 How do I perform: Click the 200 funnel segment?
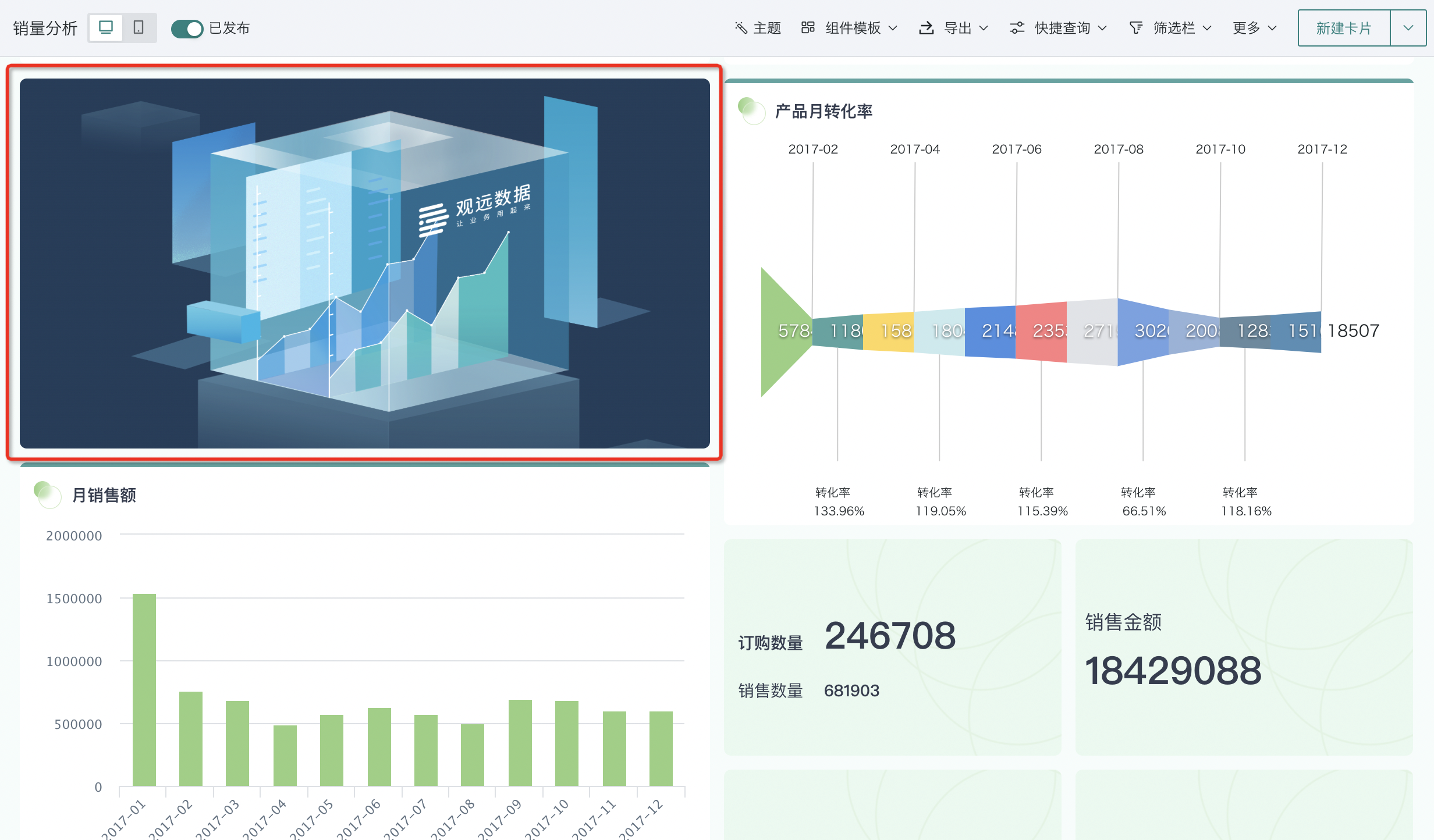coord(1194,332)
